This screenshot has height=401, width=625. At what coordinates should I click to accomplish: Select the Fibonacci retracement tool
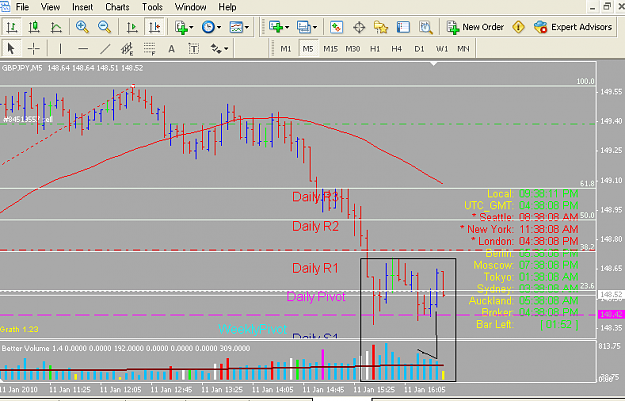[149, 49]
